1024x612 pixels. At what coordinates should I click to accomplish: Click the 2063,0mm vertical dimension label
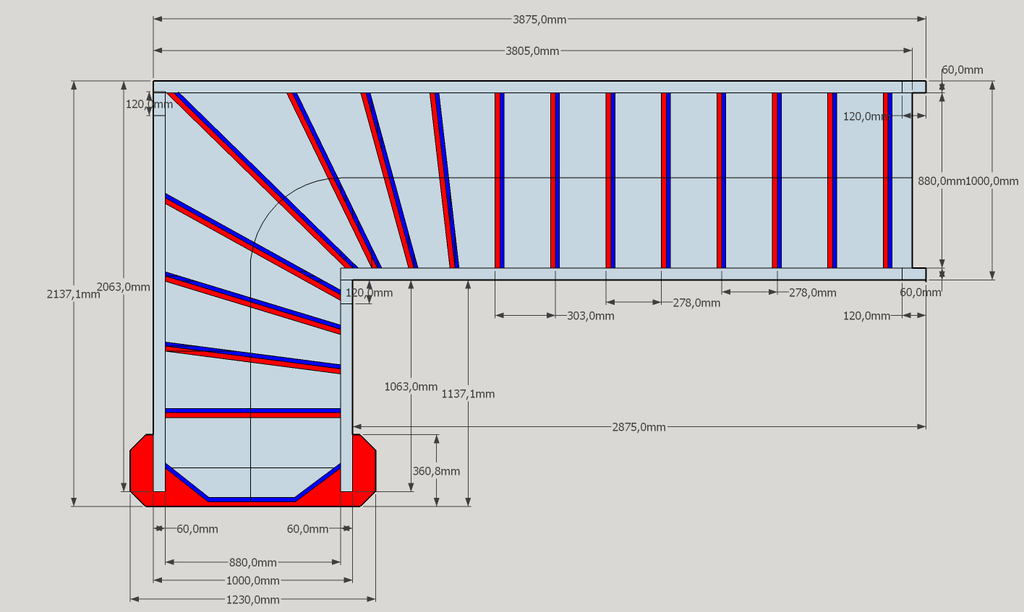123,287
